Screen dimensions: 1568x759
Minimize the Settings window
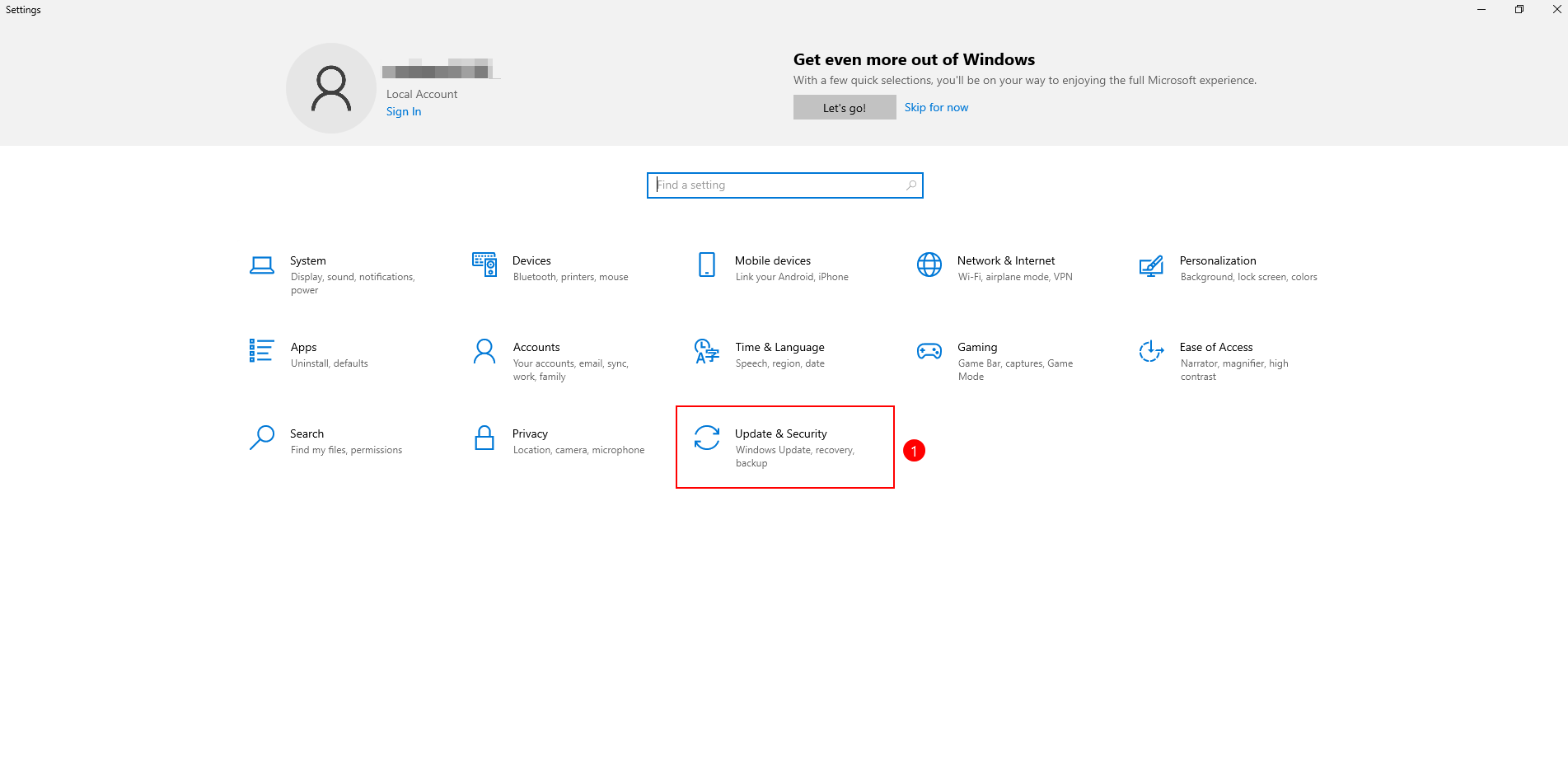1481,9
